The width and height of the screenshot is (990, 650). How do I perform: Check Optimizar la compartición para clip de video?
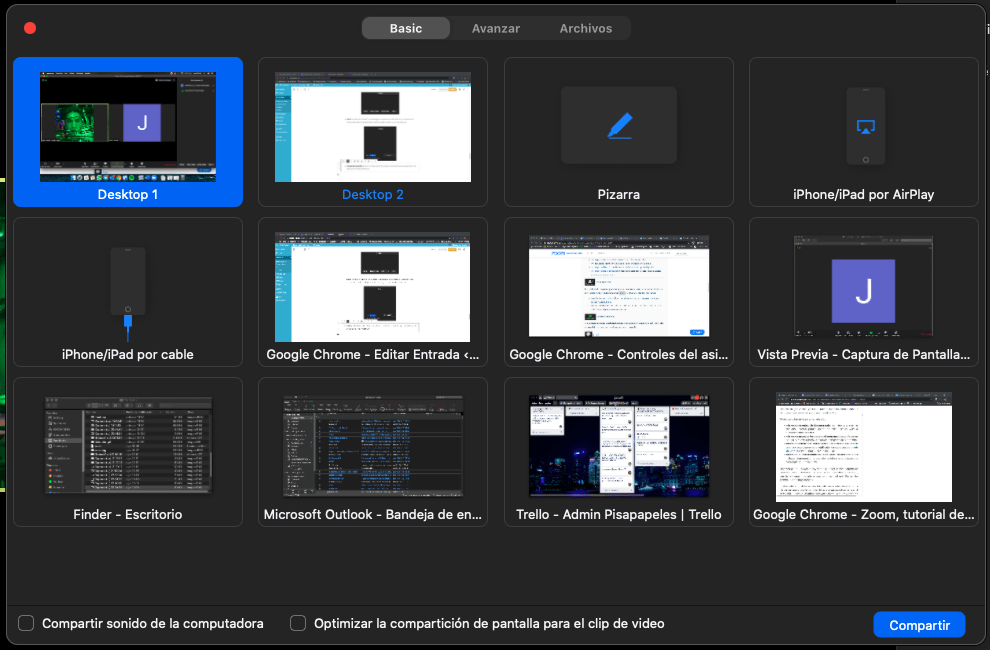pyautogui.click(x=298, y=623)
